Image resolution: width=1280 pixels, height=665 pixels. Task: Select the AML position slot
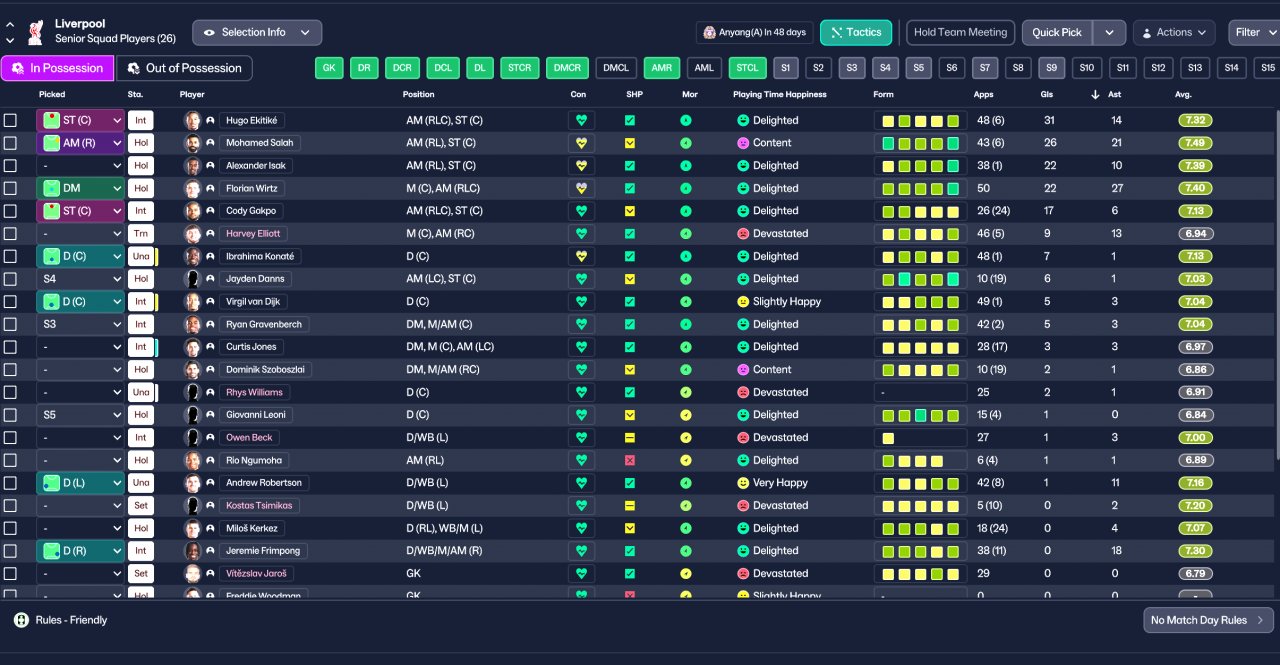click(704, 68)
